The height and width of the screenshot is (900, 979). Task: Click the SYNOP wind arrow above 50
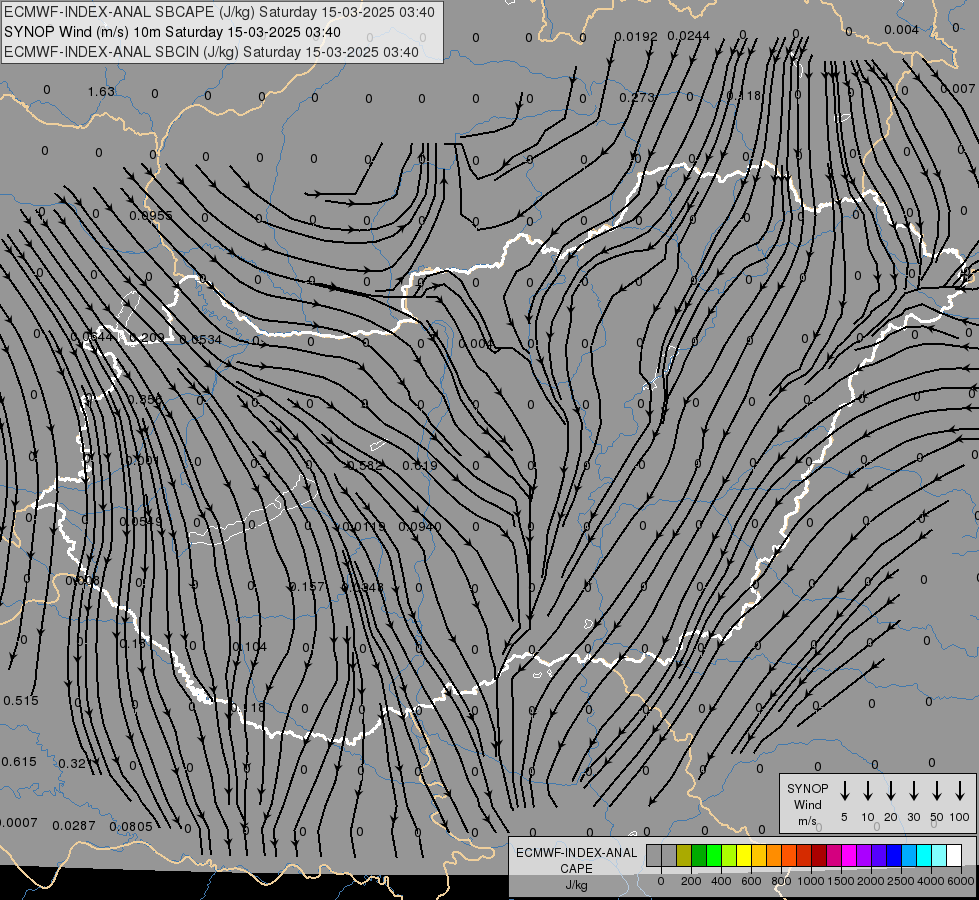click(x=937, y=791)
